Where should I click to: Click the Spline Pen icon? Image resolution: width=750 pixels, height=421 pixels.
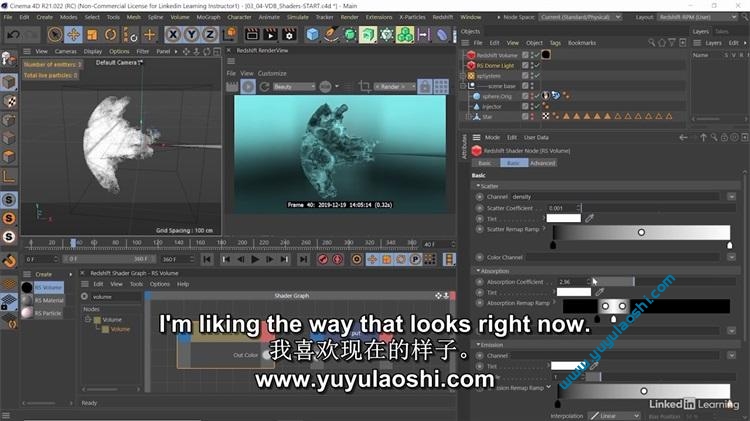click(331, 34)
